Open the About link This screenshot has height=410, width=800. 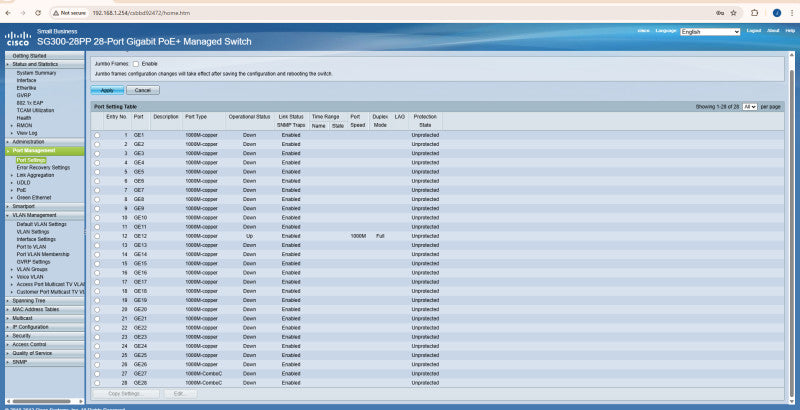773,31
